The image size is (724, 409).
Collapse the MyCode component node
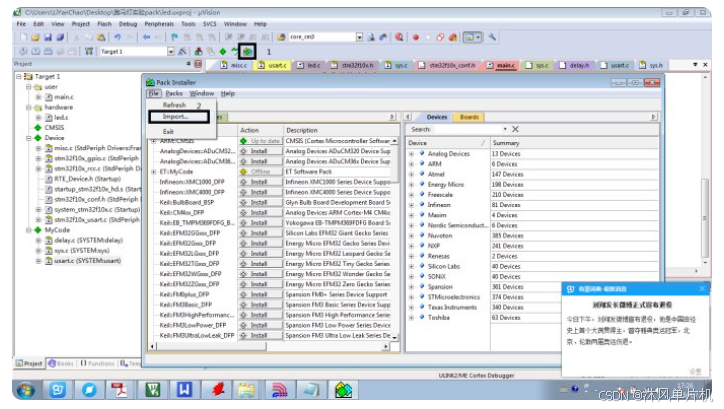pos(29,230)
